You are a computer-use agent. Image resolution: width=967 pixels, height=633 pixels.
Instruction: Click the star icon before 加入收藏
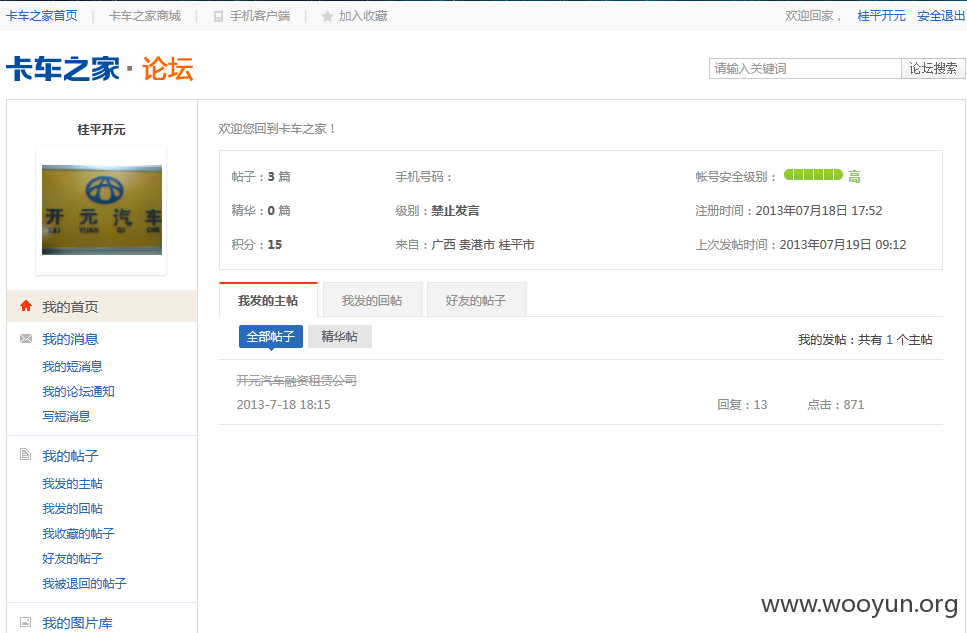(327, 16)
